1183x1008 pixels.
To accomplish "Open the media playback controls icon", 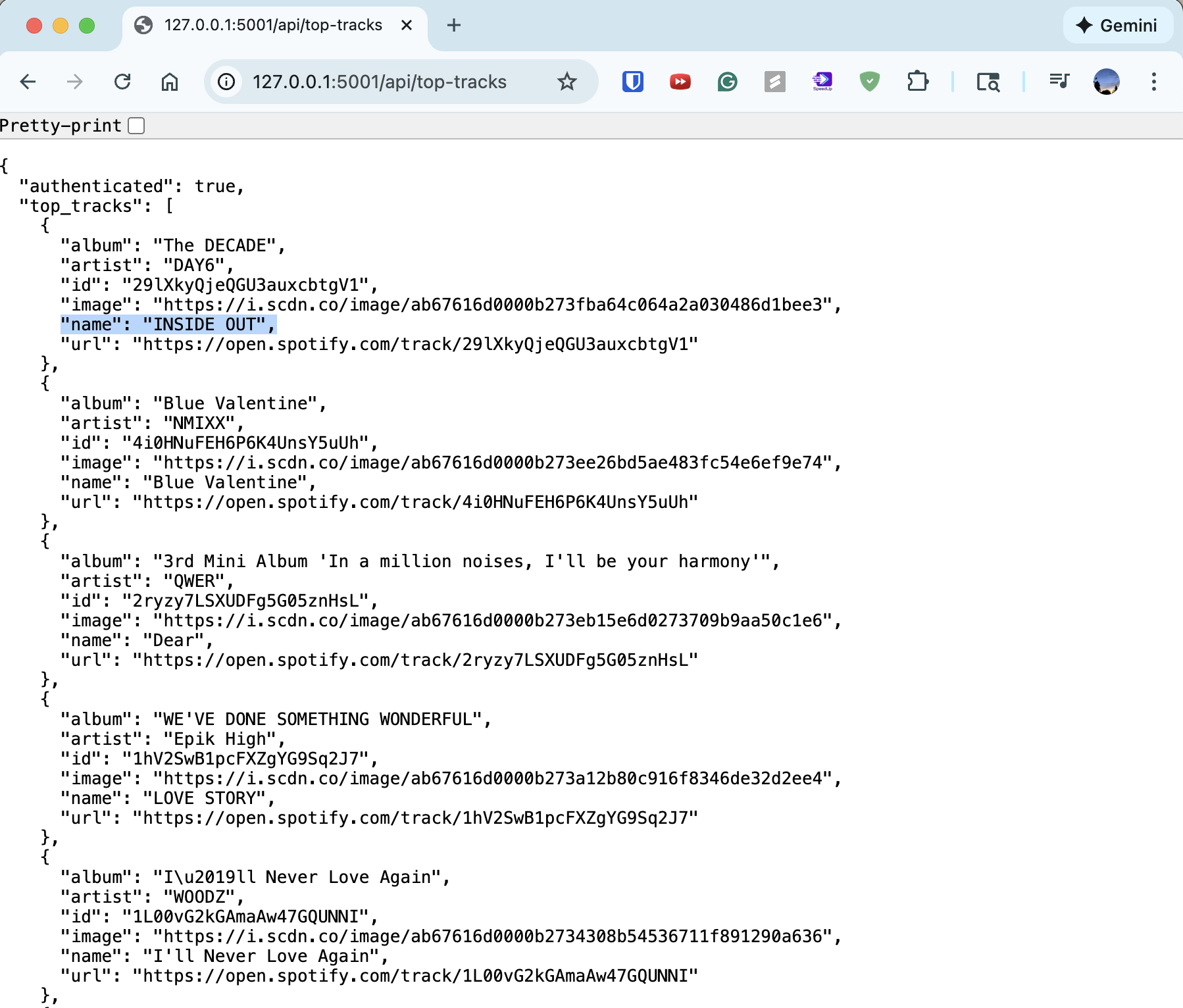I will pos(1059,82).
